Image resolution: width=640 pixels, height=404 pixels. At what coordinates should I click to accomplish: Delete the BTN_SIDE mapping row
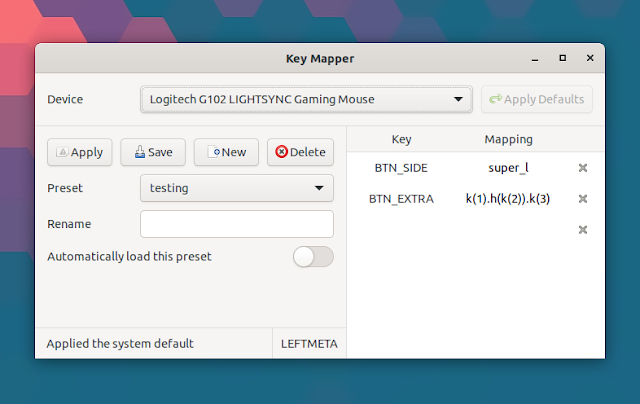(582, 168)
